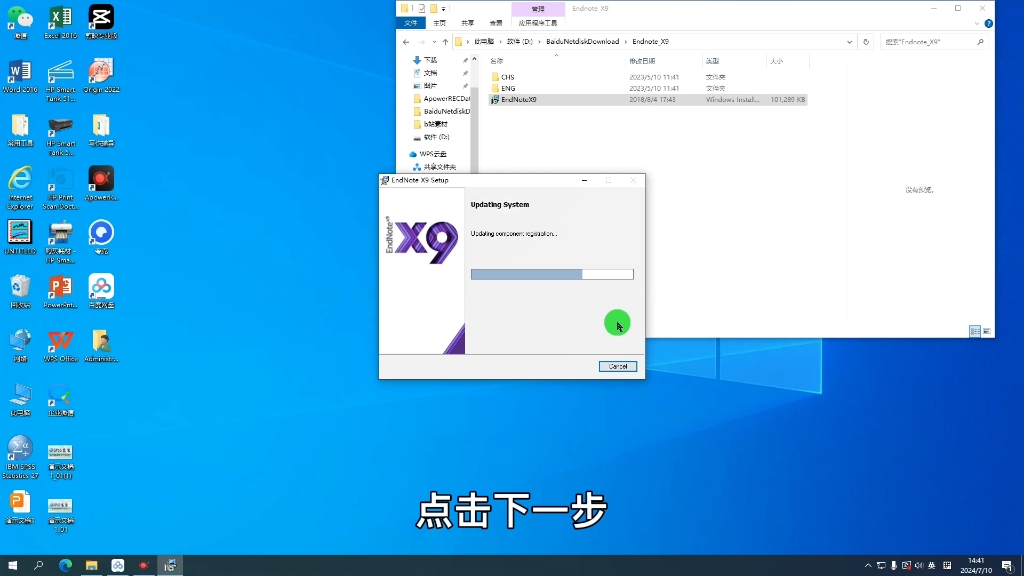Image resolution: width=1024 pixels, height=576 pixels.
Task: Select the Baidu Netdisk taskbar icon
Action: click(x=118, y=566)
